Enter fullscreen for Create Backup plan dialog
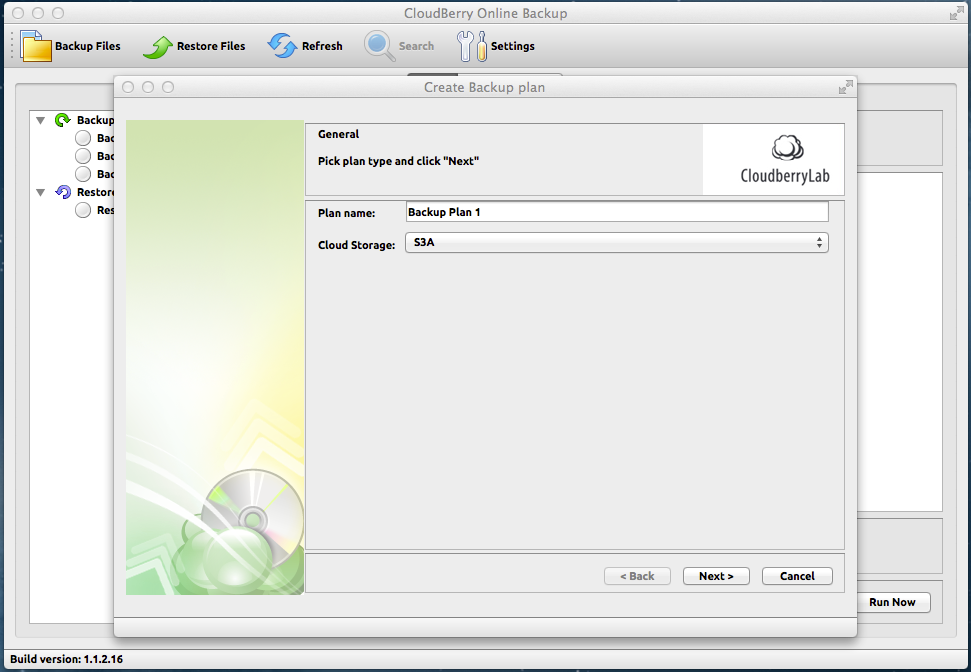971x672 pixels. 845,87
